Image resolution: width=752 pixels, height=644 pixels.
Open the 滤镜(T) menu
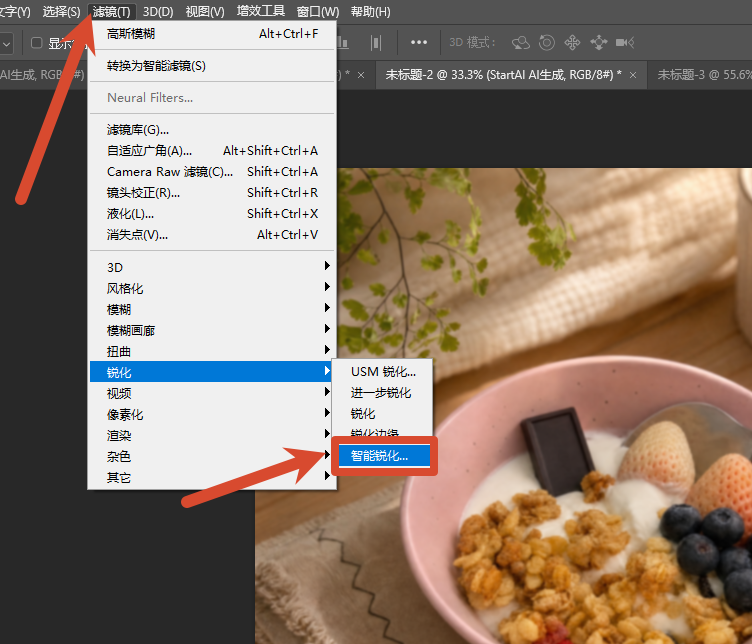coord(112,12)
